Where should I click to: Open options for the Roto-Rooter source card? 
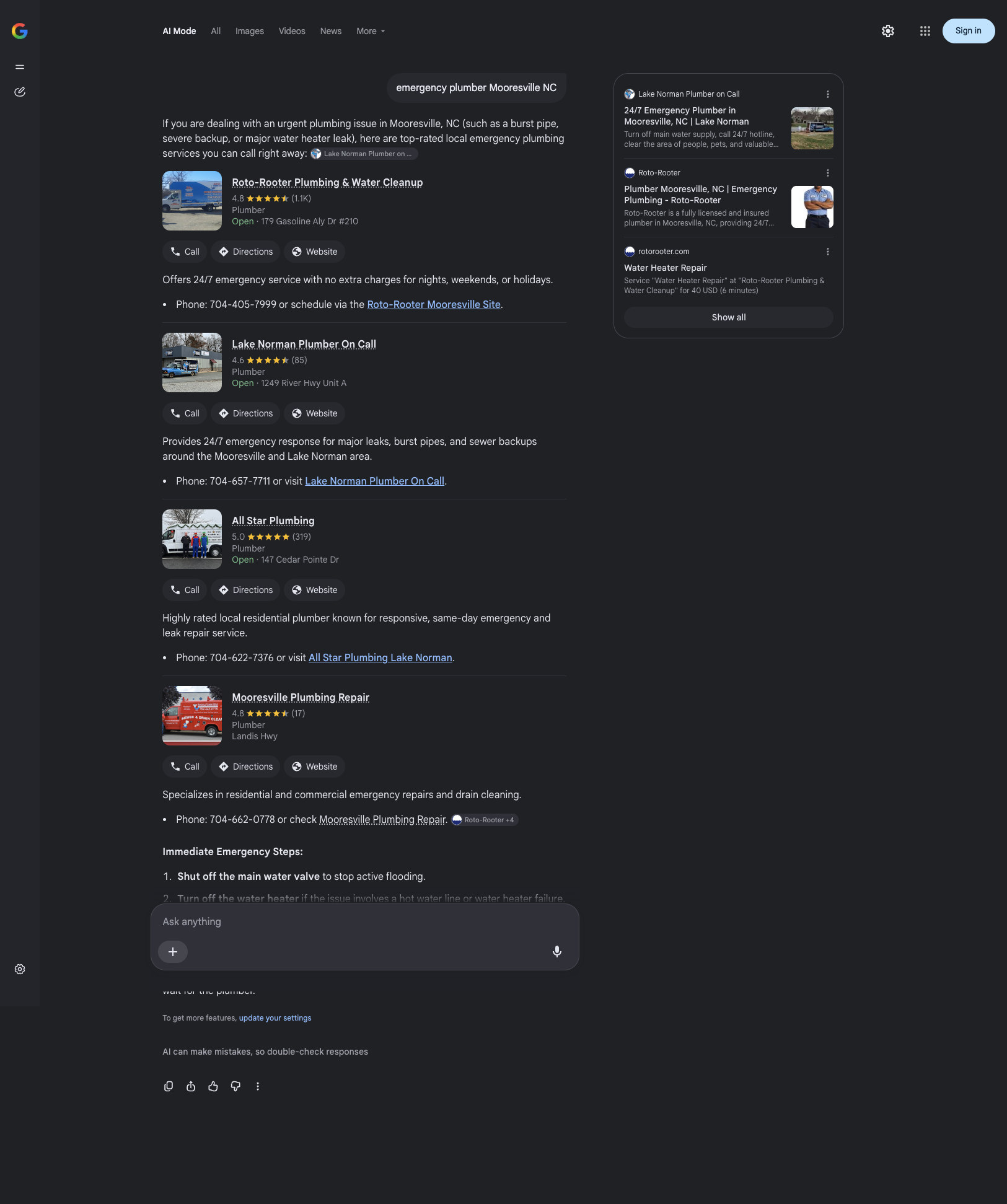coord(828,173)
